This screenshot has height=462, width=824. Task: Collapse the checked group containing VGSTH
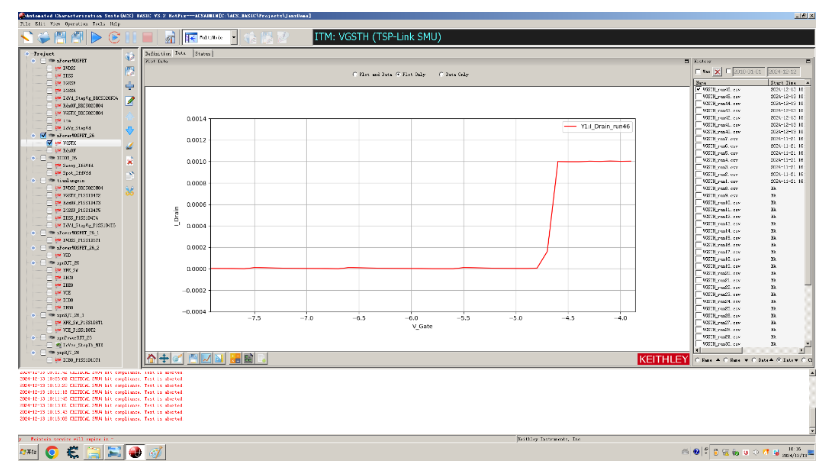click(34, 136)
